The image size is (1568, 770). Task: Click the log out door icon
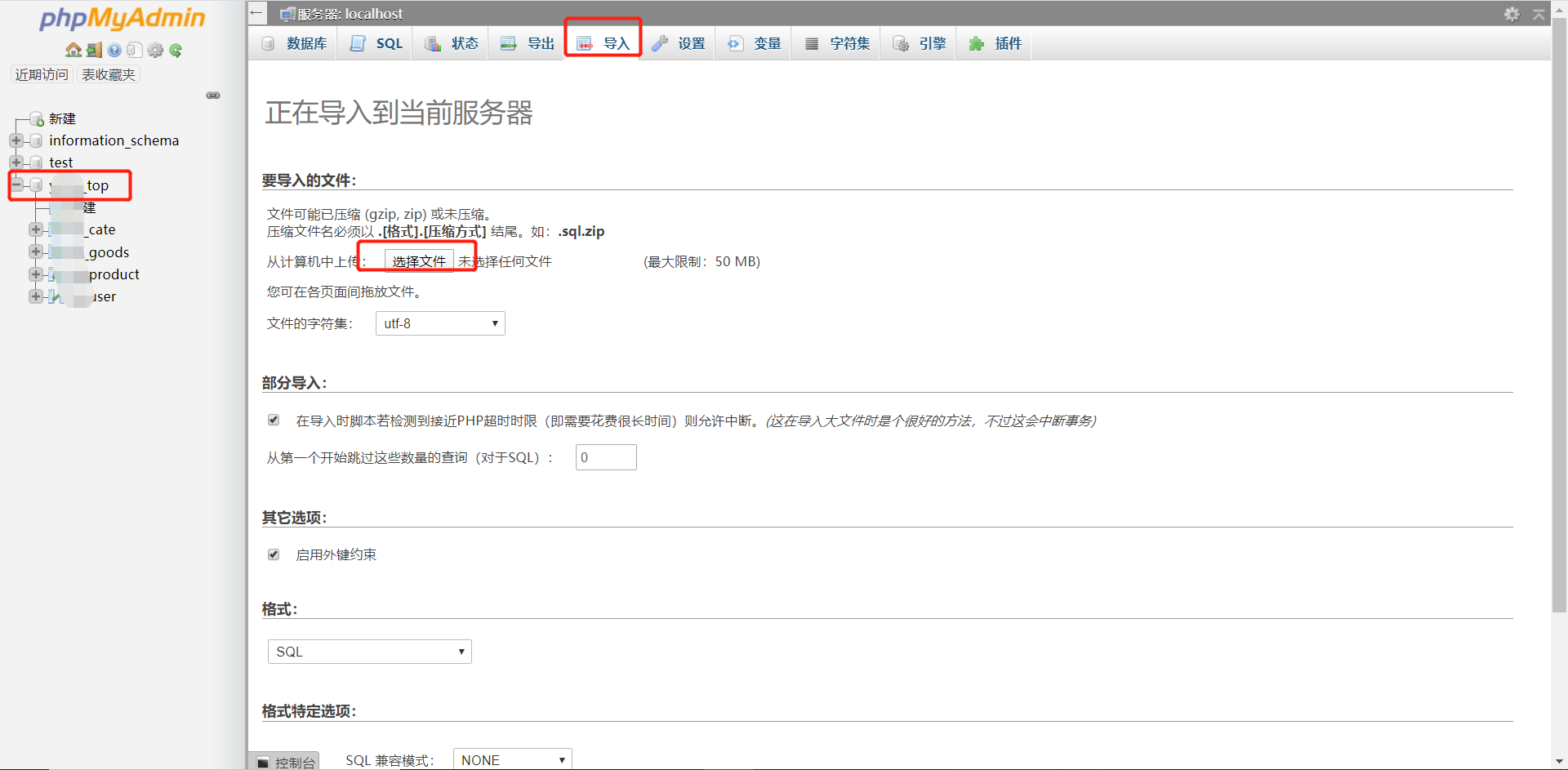tap(95, 50)
